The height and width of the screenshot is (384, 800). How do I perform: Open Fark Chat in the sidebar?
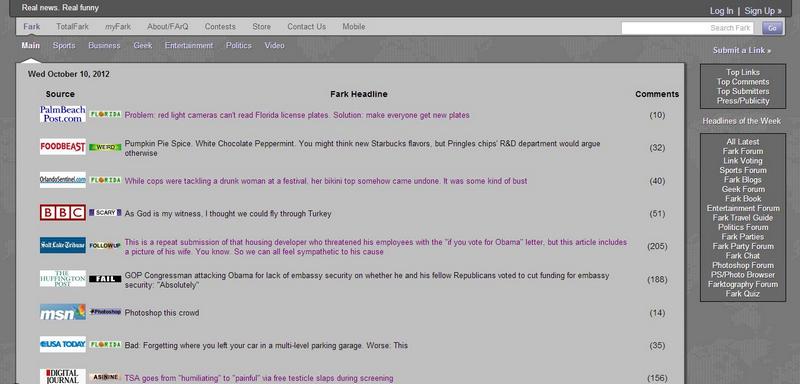743,255
